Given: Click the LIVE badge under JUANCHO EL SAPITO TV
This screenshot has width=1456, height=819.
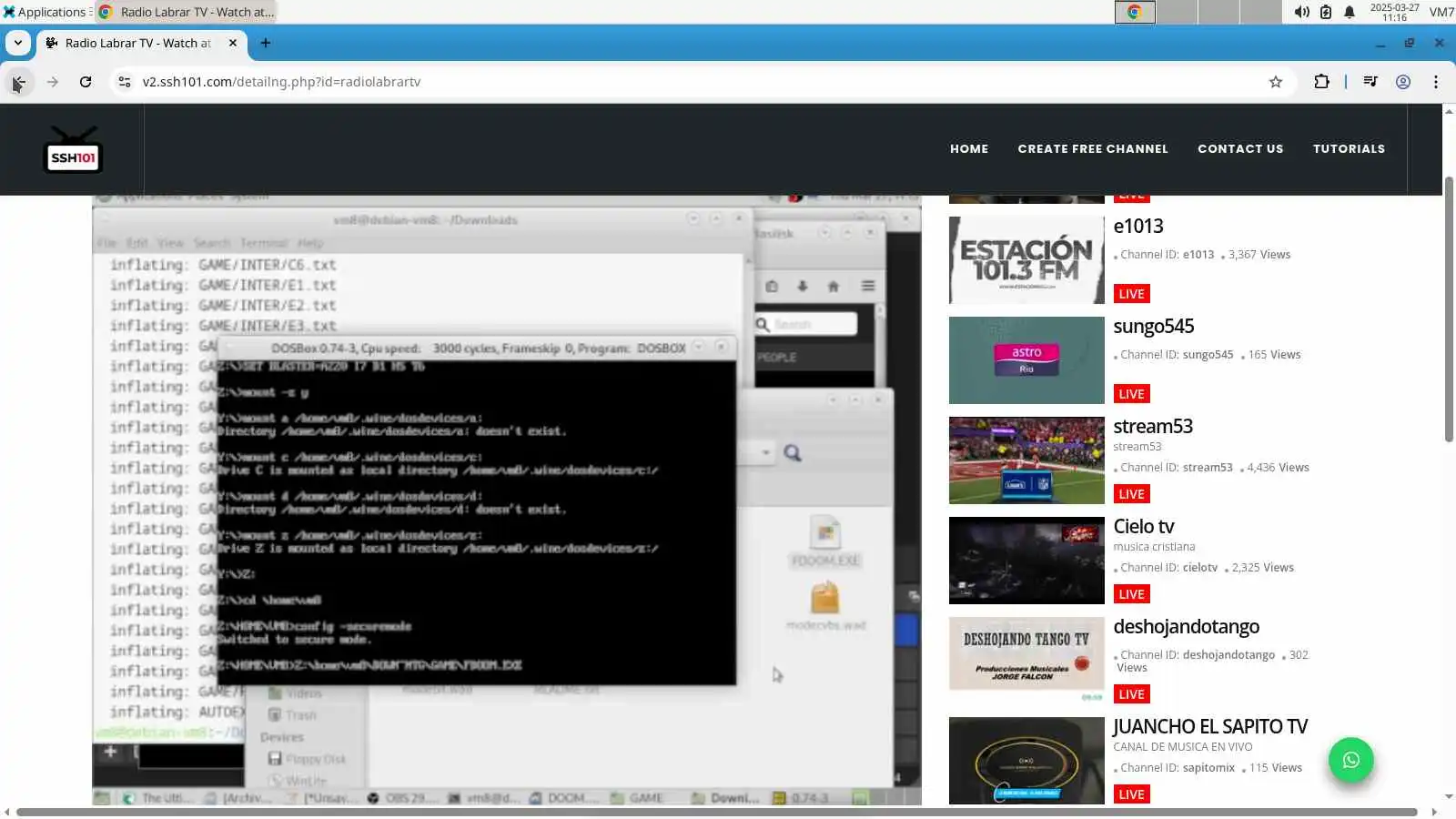Looking at the screenshot, I should pyautogui.click(x=1132, y=794).
